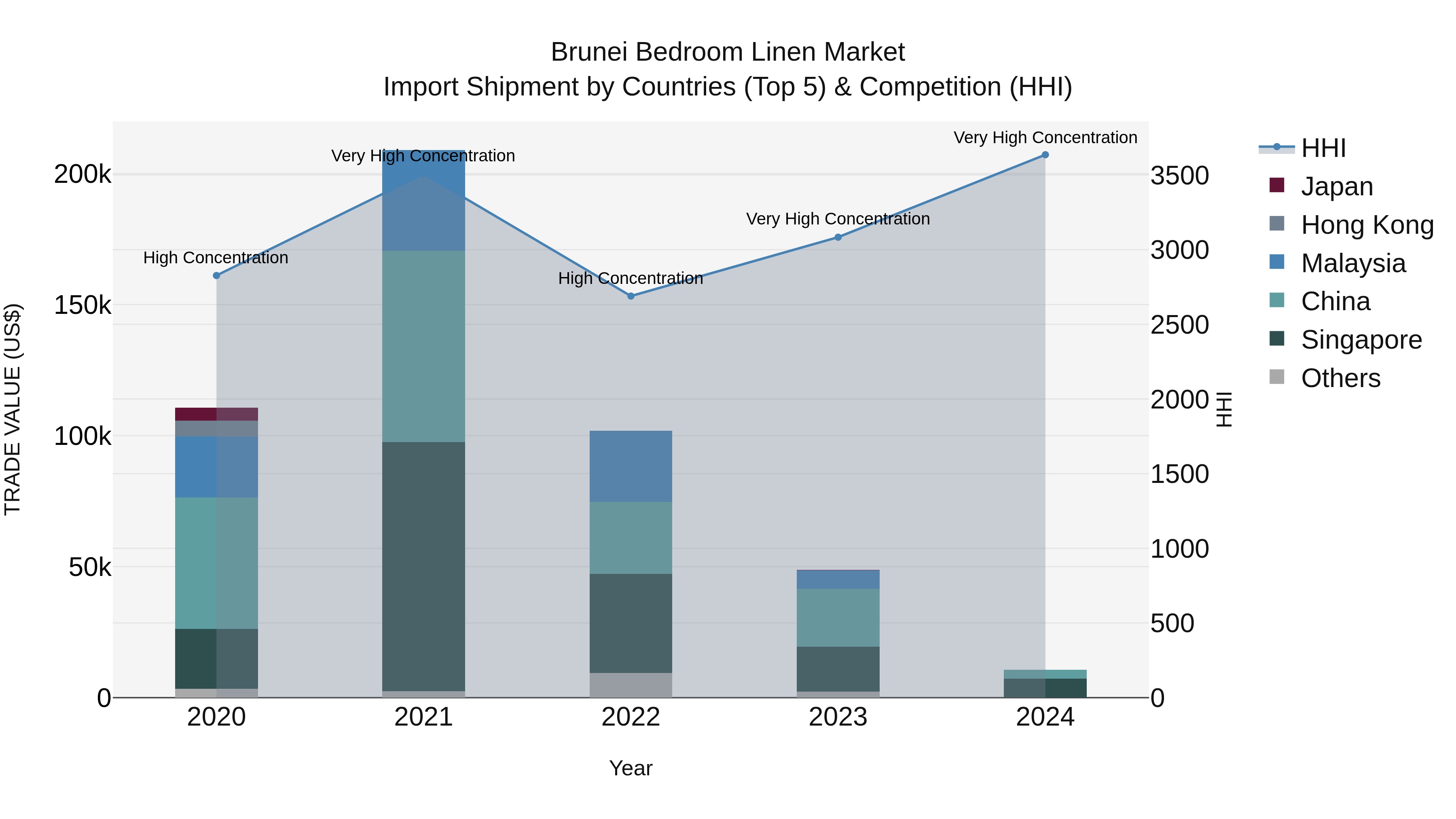Viewport: 1456px width, 819px height.
Task: Click the Others gray legend swatch
Action: click(x=1277, y=377)
